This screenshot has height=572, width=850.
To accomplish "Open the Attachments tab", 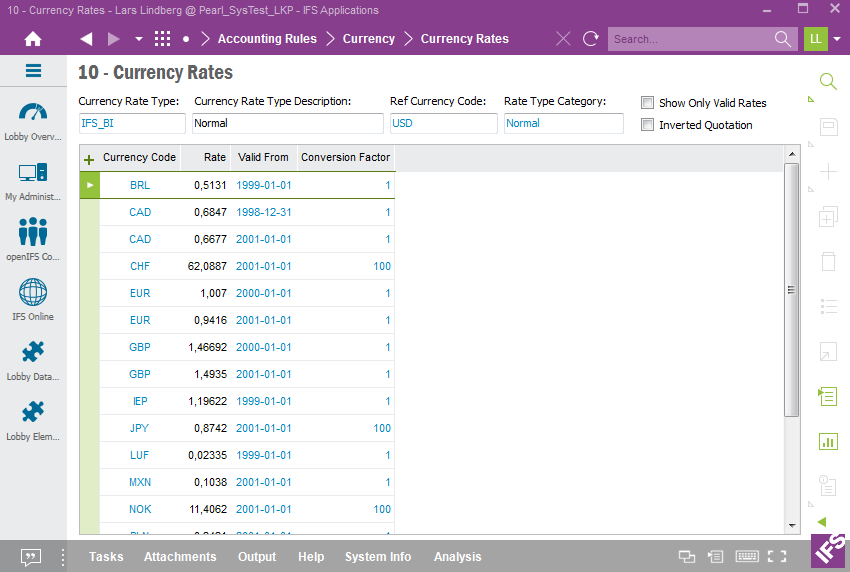I will click(x=180, y=557).
